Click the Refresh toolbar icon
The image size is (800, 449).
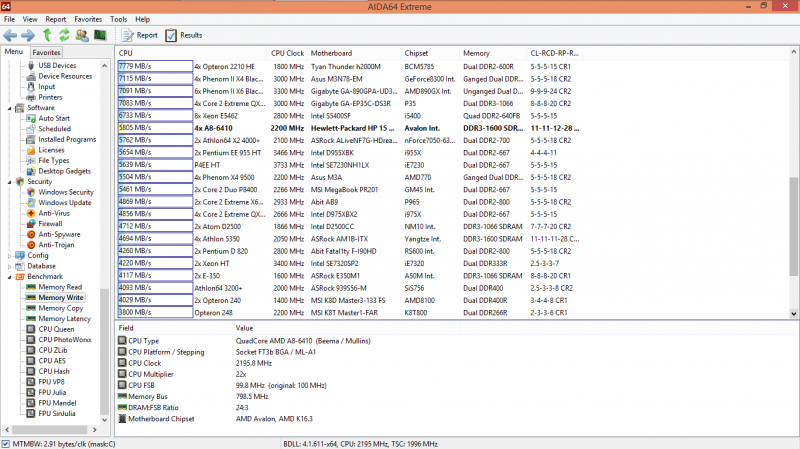point(64,35)
